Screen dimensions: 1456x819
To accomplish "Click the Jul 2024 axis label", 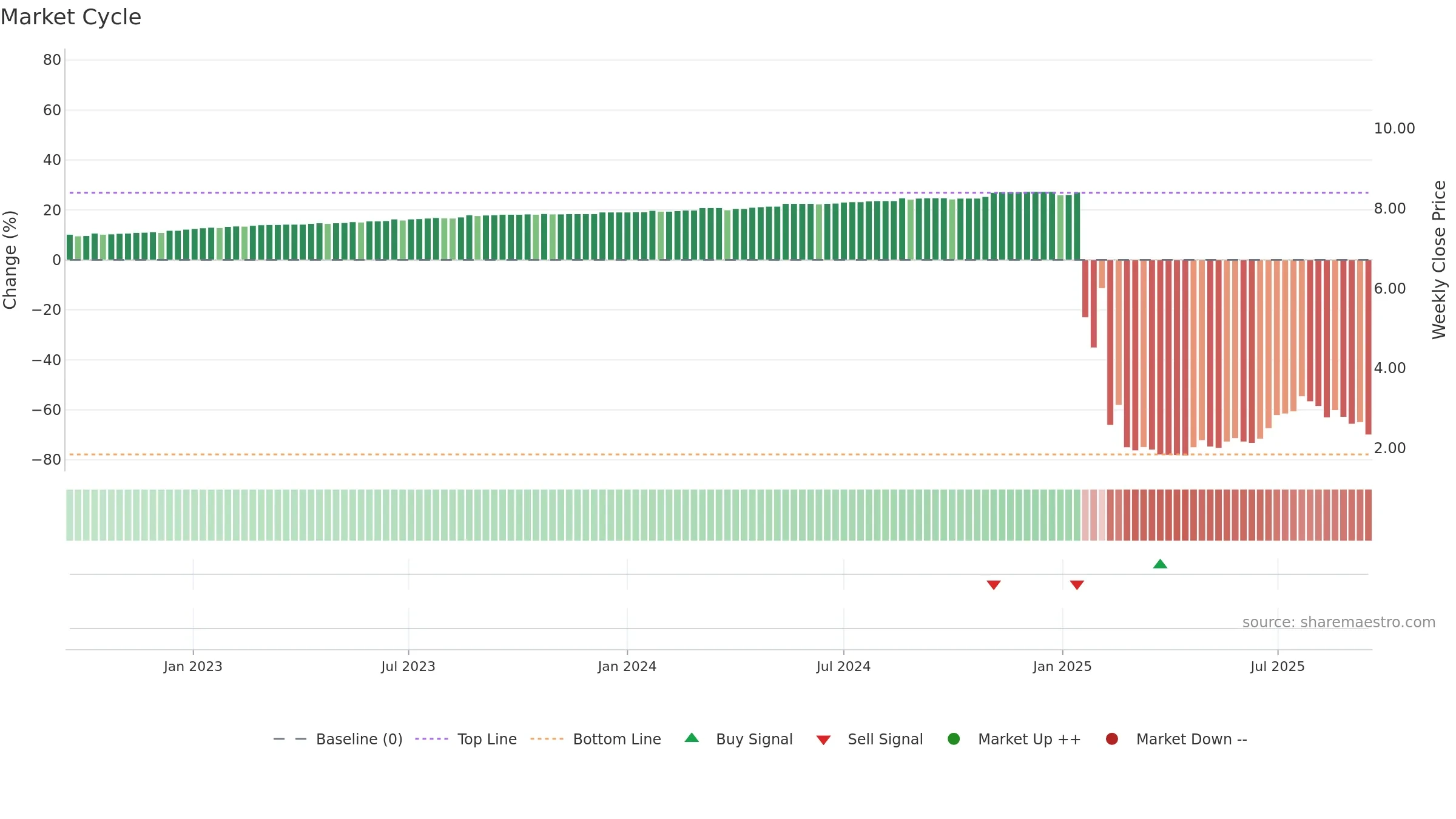I will [843, 667].
